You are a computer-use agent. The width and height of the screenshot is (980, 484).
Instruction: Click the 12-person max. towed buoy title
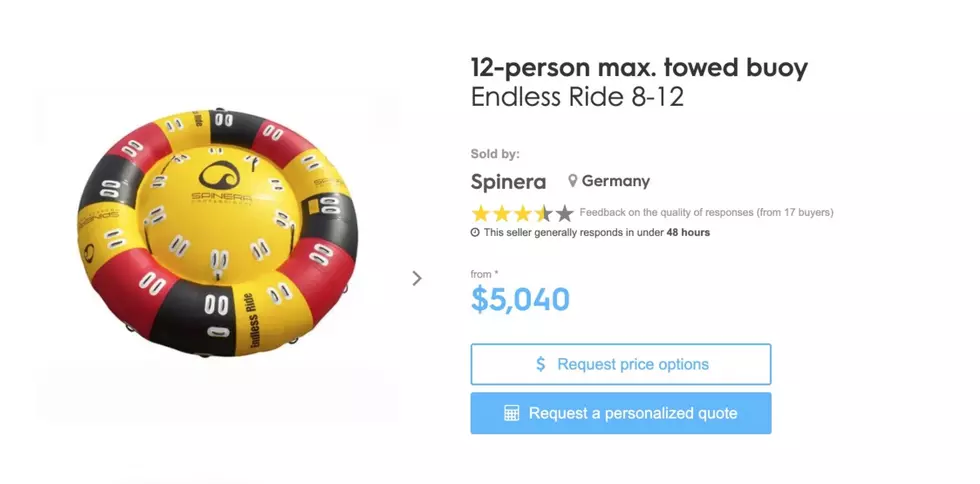[639, 68]
